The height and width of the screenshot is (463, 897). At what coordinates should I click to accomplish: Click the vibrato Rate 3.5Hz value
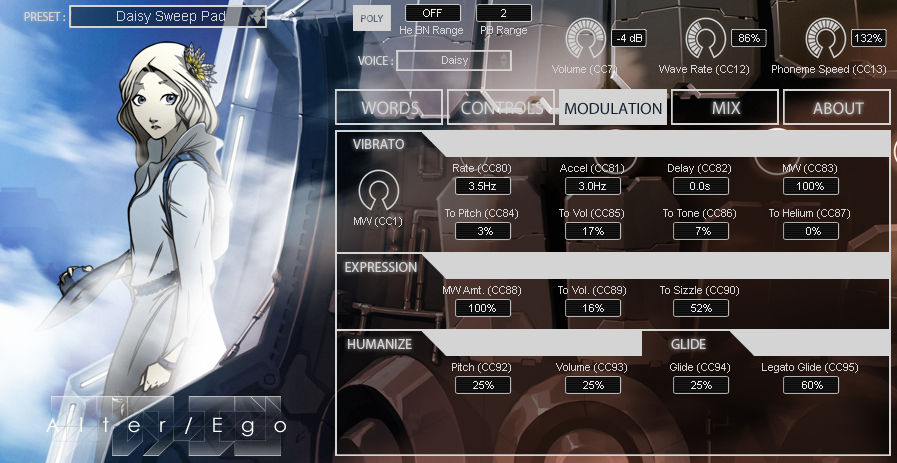point(483,186)
